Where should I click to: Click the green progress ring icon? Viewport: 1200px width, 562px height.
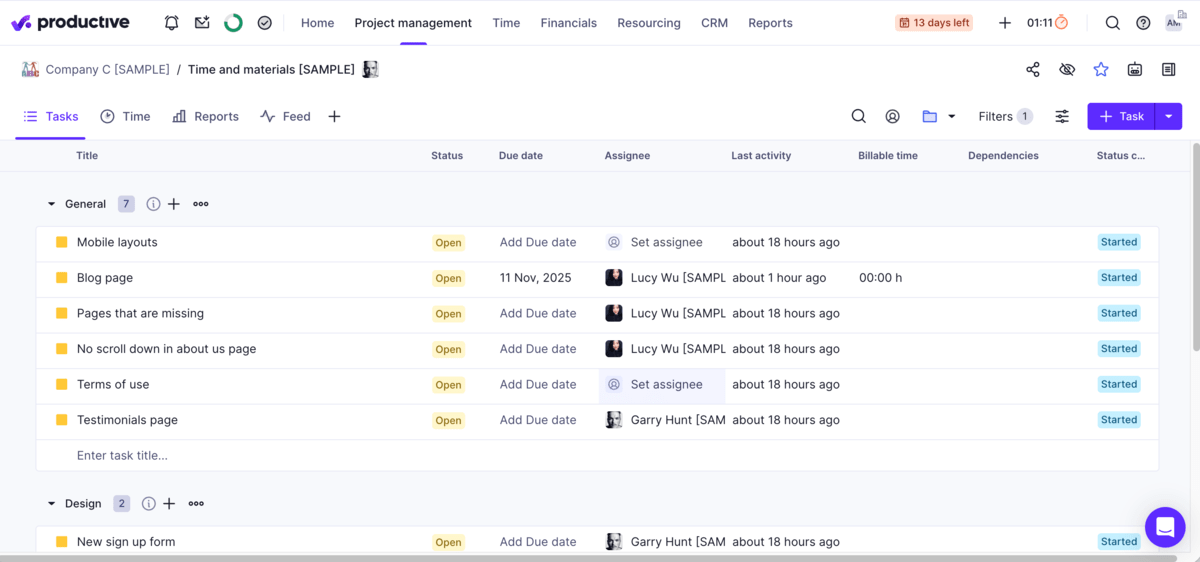(x=233, y=23)
